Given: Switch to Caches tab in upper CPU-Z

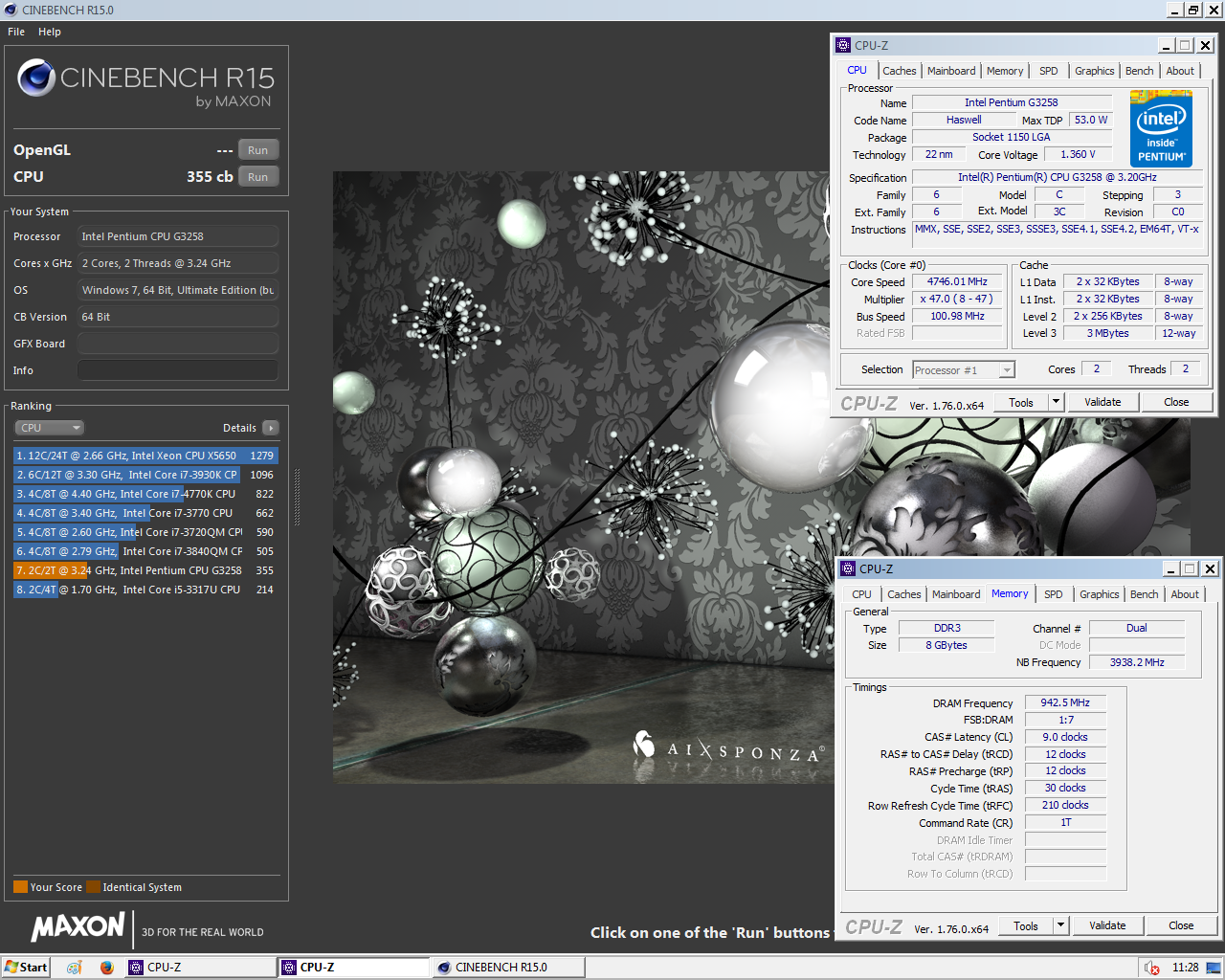Looking at the screenshot, I should [x=900, y=71].
